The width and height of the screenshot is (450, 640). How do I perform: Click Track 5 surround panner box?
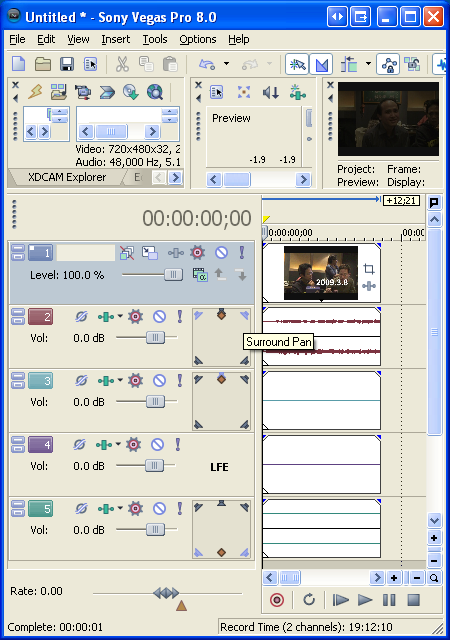tap(221, 529)
